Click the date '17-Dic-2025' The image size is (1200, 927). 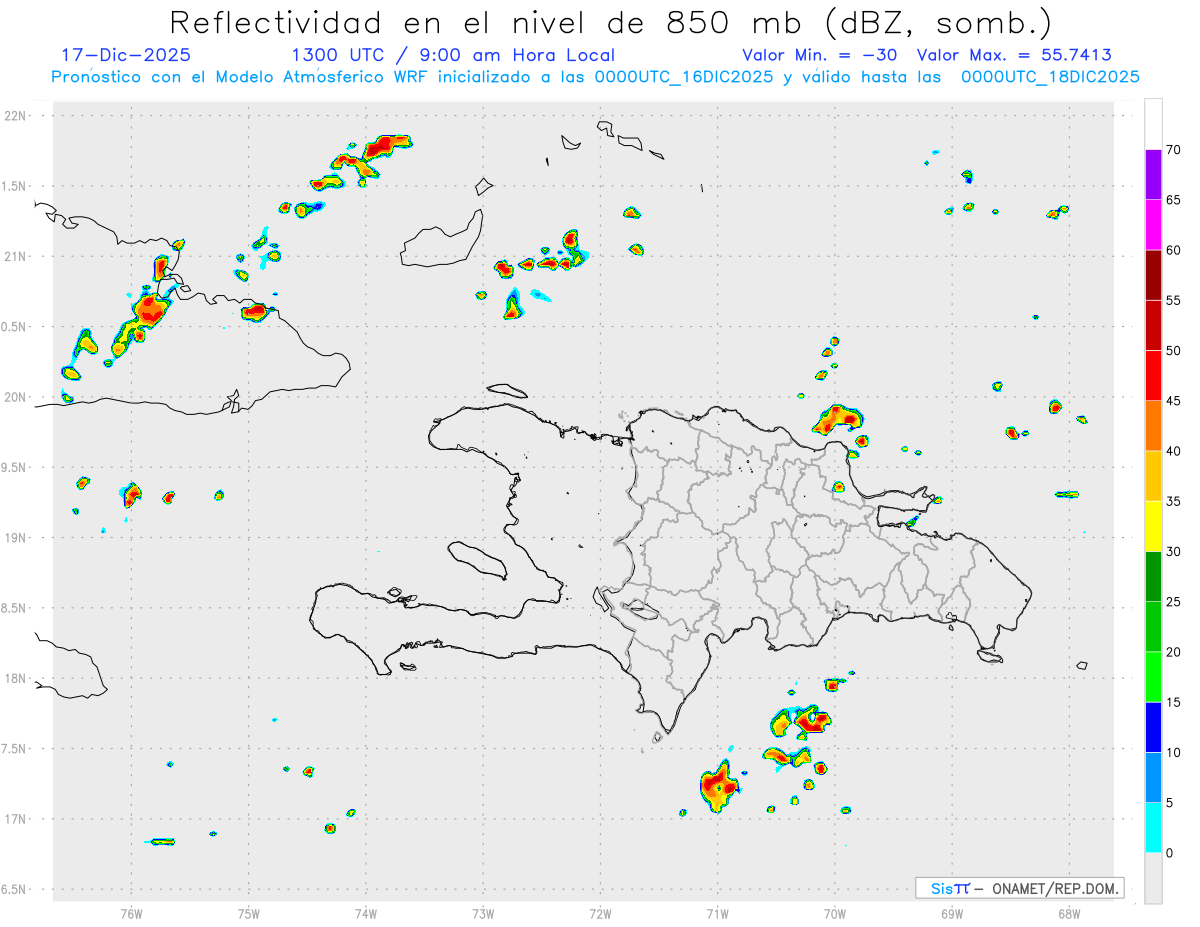[126, 55]
